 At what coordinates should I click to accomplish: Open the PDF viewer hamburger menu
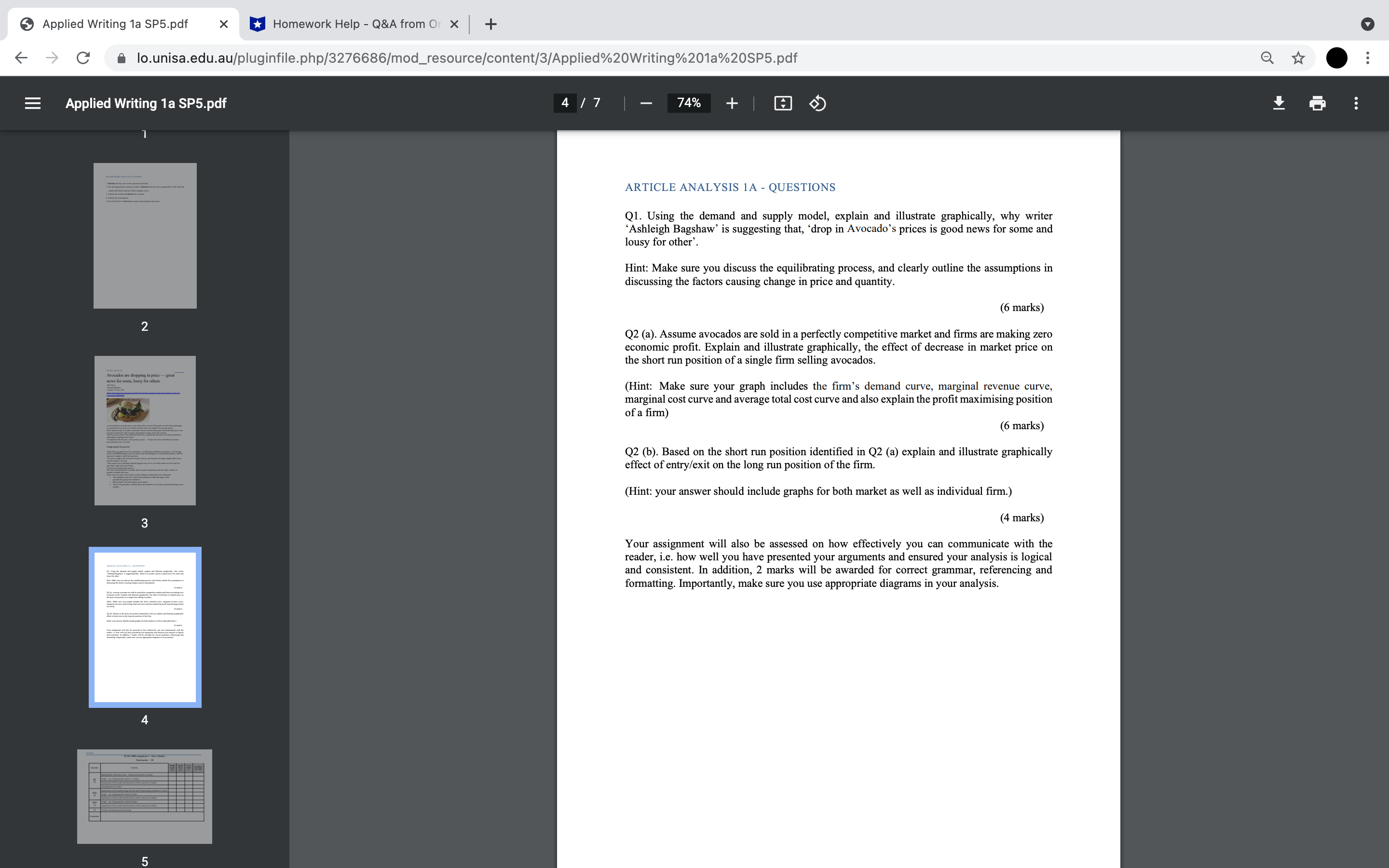pos(33,103)
